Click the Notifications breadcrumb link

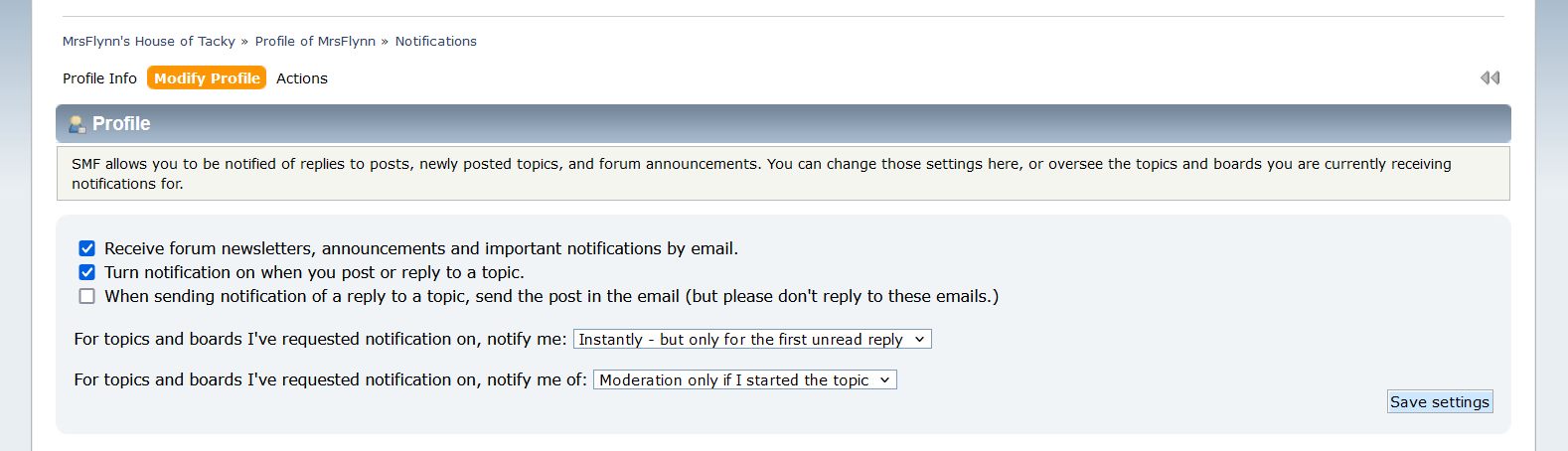pyautogui.click(x=436, y=41)
